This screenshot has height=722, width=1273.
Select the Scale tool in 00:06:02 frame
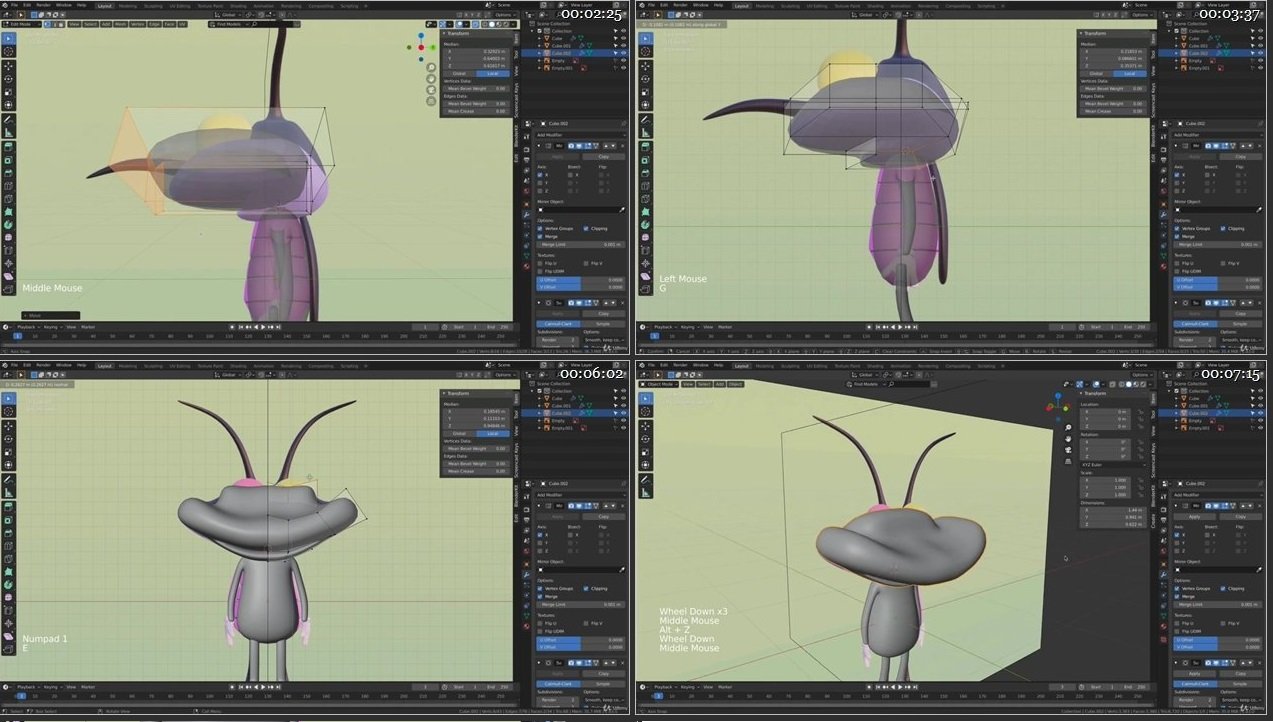(x=8, y=452)
